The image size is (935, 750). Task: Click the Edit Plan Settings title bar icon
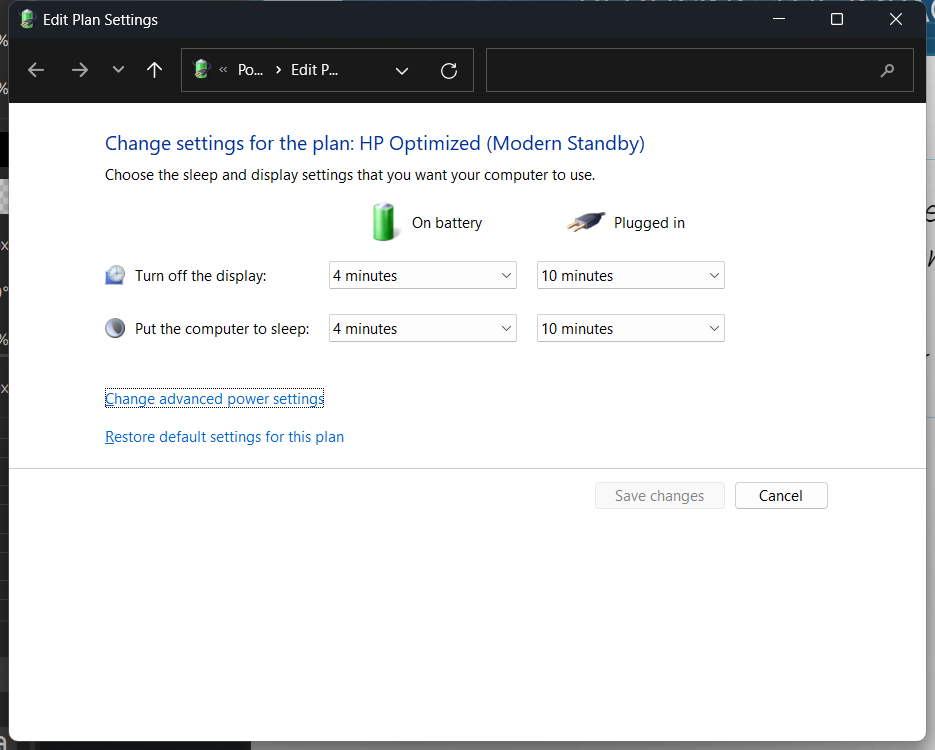[27, 19]
